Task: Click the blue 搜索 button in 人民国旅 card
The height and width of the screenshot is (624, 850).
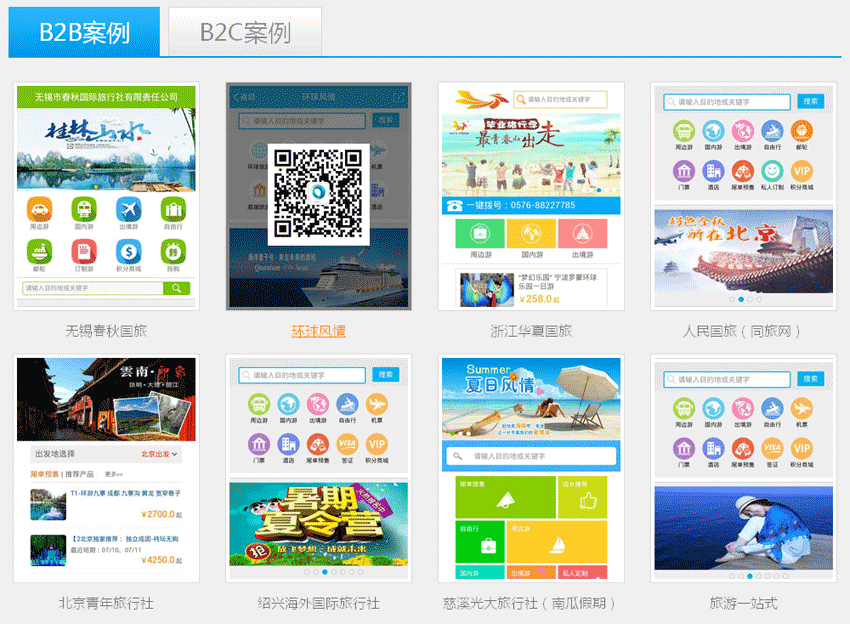Action: point(810,101)
